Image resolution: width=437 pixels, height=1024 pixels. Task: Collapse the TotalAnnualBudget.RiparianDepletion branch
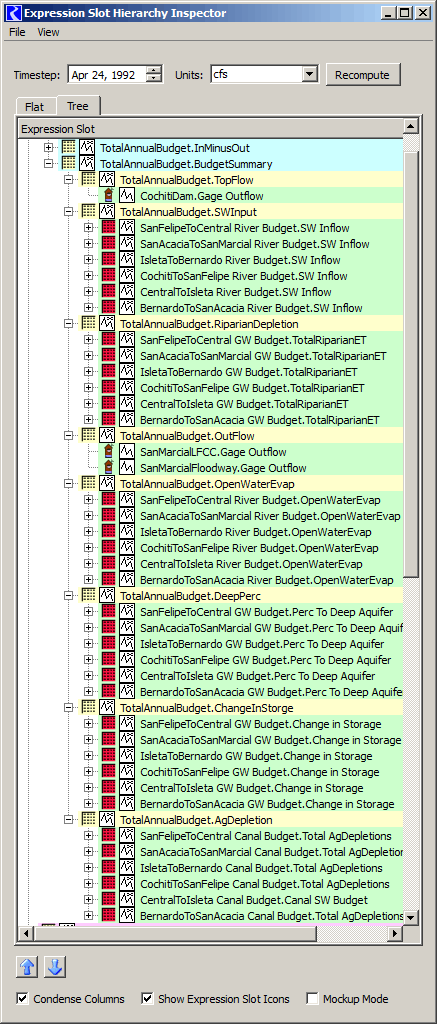[x=68, y=324]
